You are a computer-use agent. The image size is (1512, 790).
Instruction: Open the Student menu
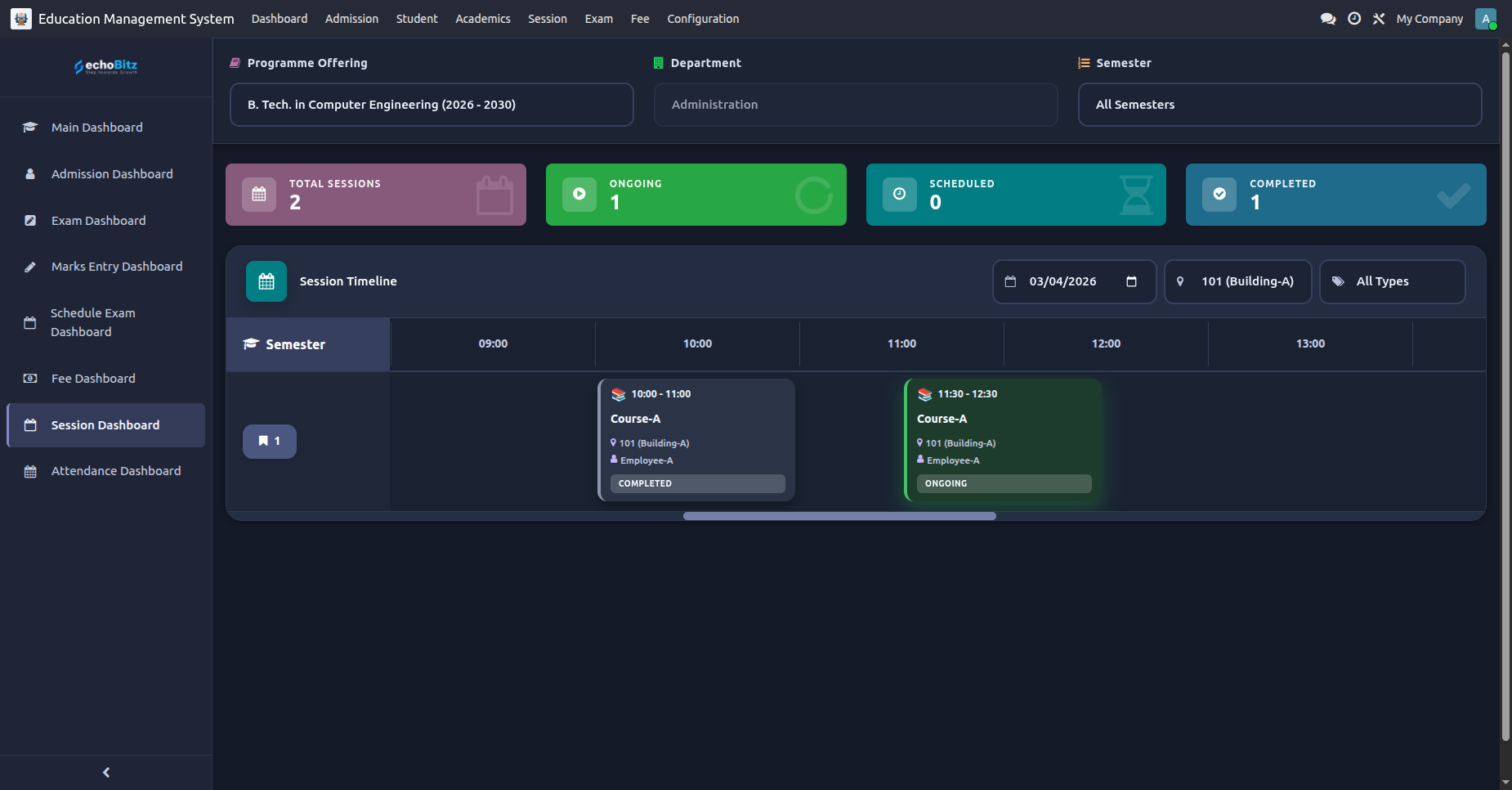(417, 19)
